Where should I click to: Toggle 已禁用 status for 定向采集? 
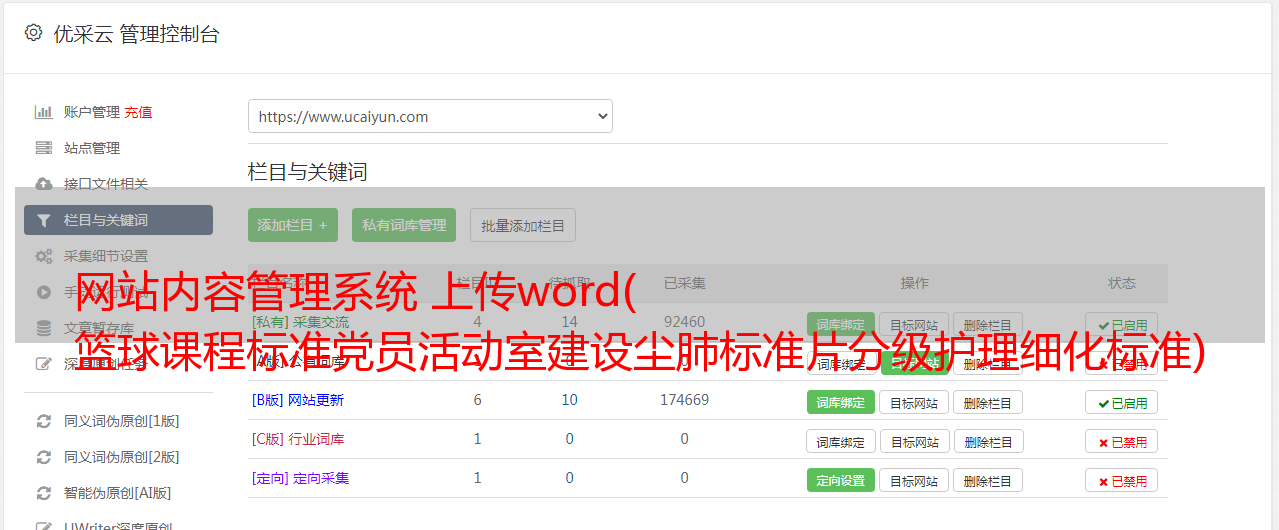click(x=1122, y=480)
